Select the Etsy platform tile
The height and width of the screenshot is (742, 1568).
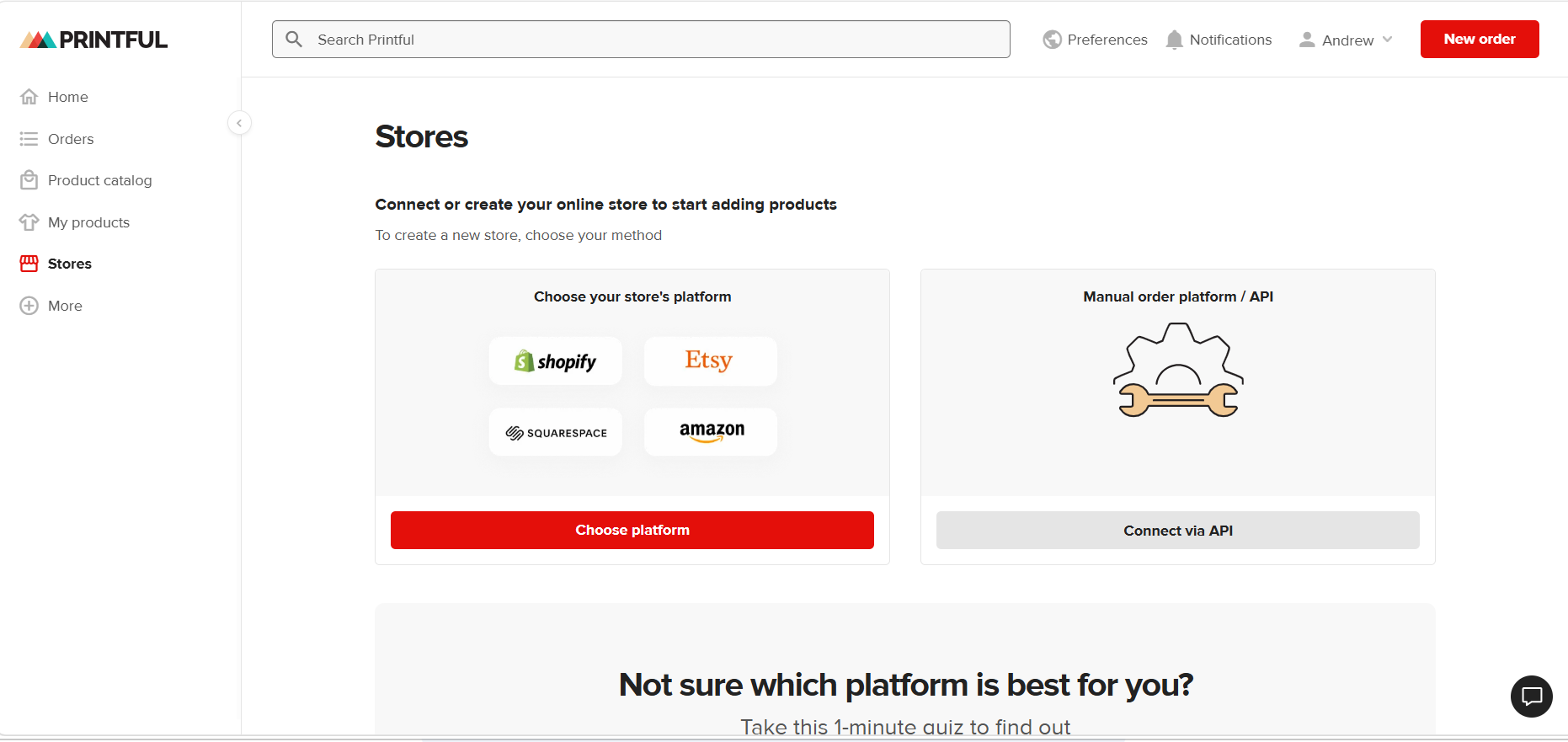point(711,361)
